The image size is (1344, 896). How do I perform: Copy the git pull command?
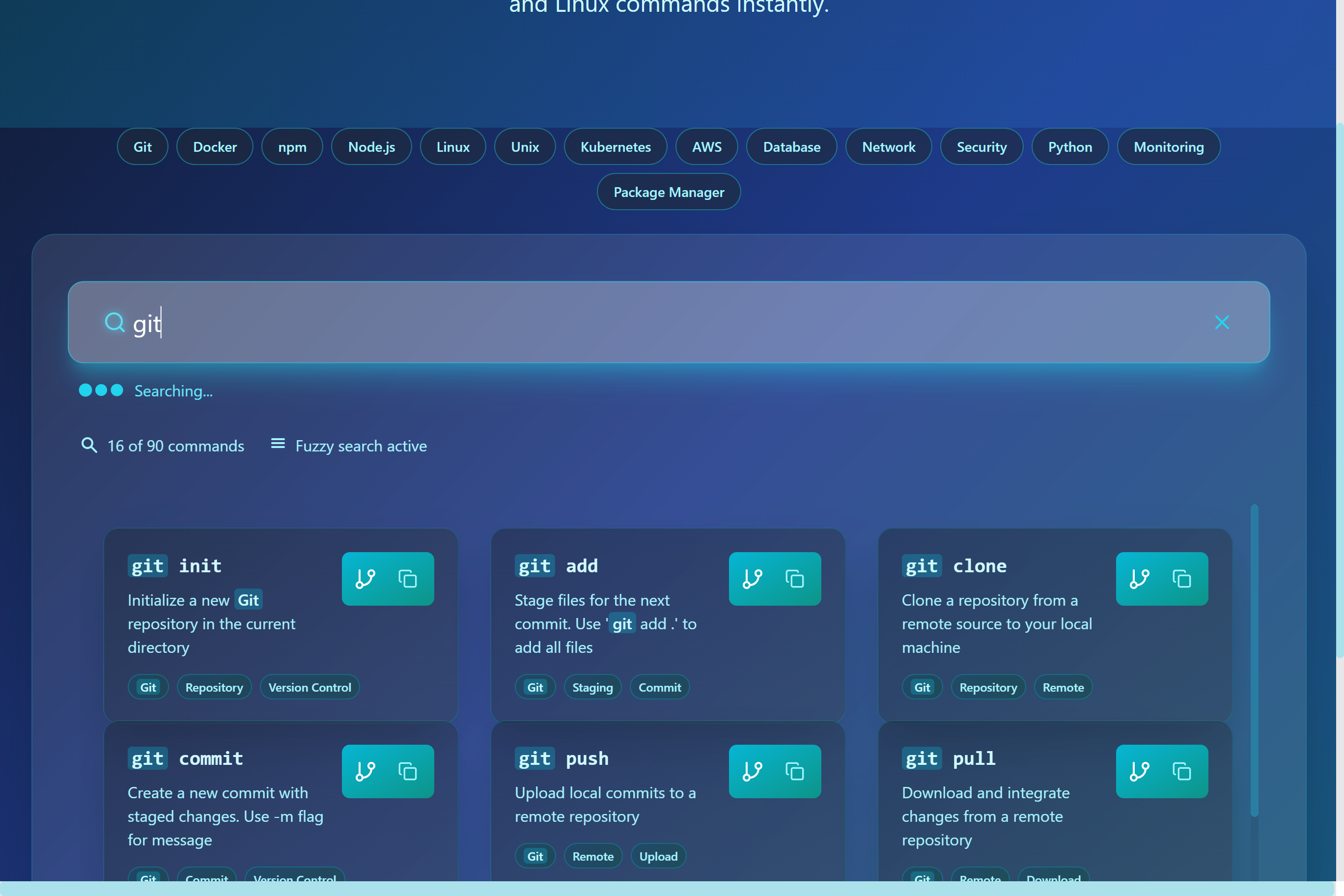click(x=1183, y=771)
